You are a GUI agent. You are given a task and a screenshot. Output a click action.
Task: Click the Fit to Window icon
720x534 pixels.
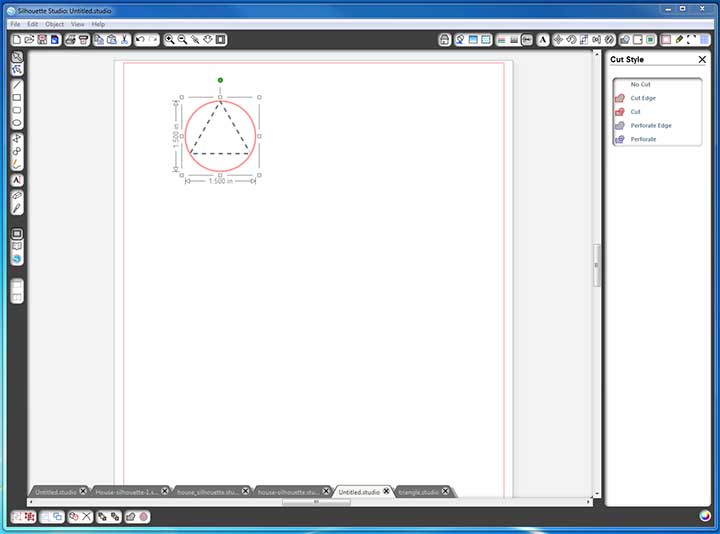tap(221, 40)
